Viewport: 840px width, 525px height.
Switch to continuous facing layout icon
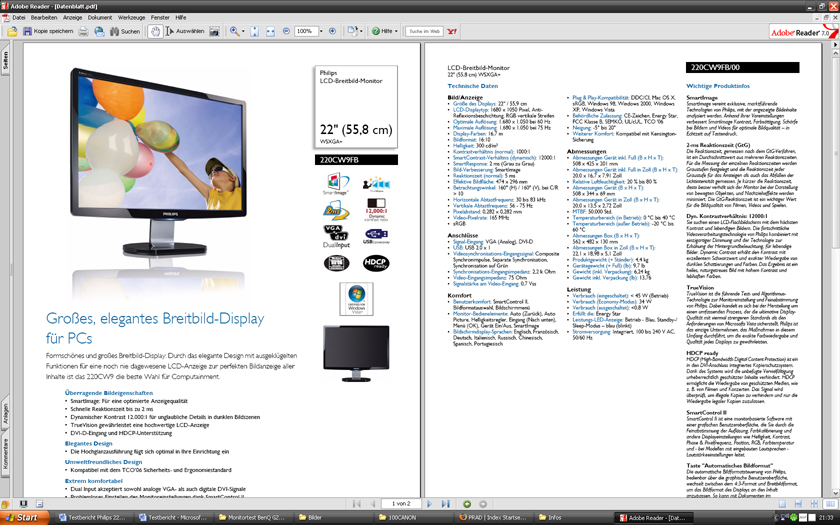click(814, 504)
